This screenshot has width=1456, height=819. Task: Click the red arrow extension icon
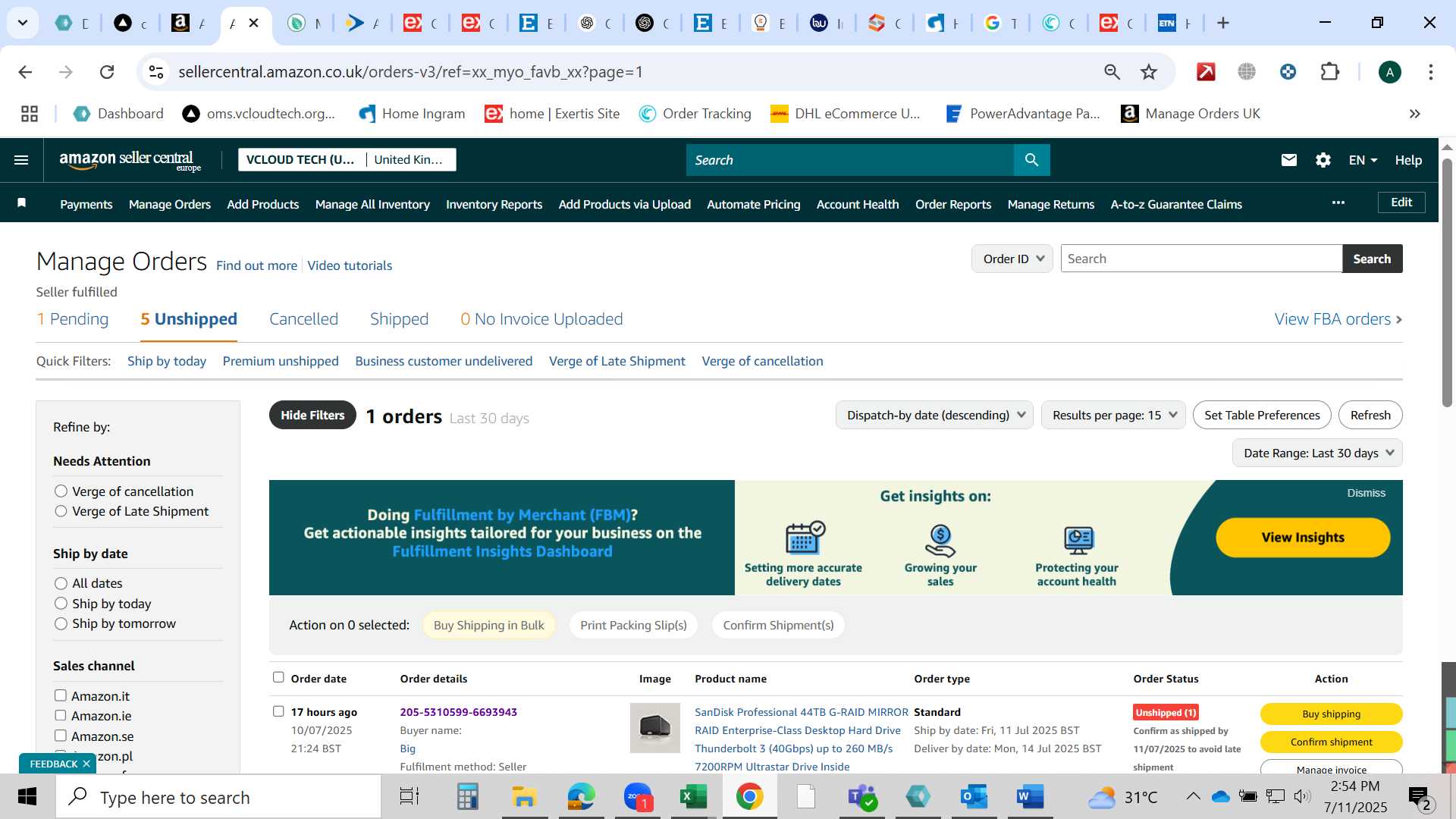coord(1206,72)
